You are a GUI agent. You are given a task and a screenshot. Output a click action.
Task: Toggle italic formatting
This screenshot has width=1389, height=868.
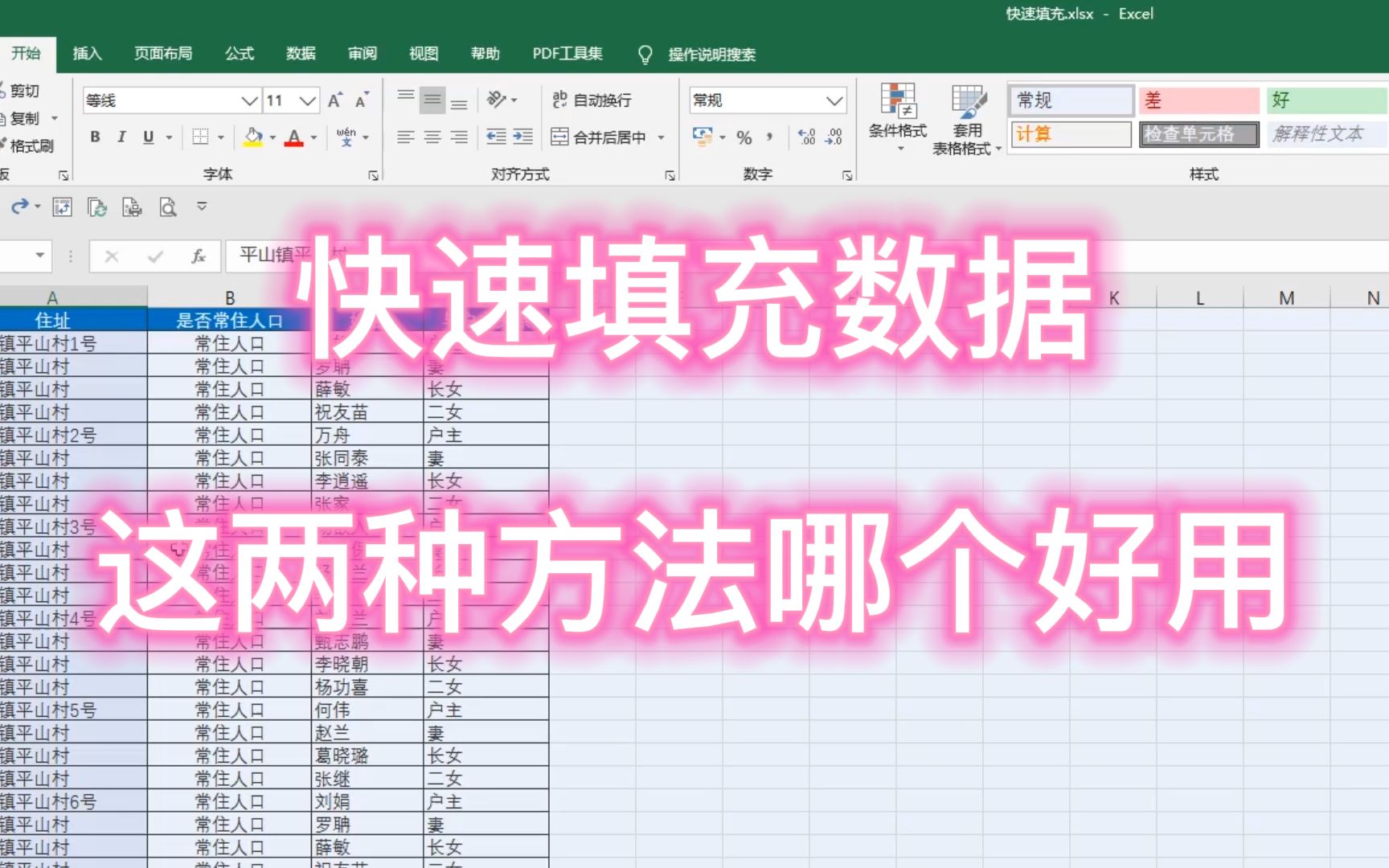pyautogui.click(x=121, y=137)
